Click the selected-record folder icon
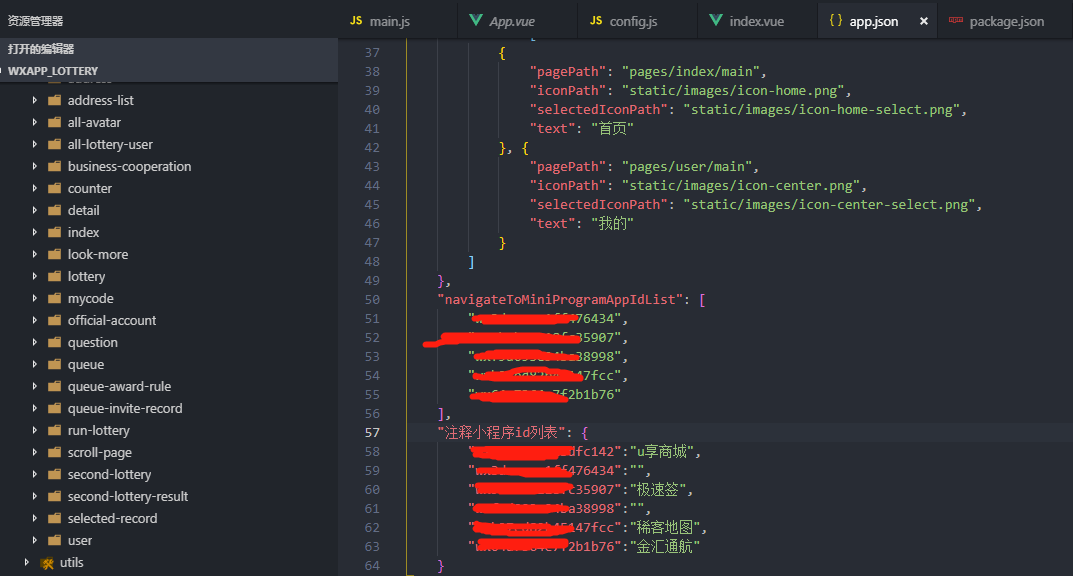Viewport: 1073px width, 576px height. point(55,519)
